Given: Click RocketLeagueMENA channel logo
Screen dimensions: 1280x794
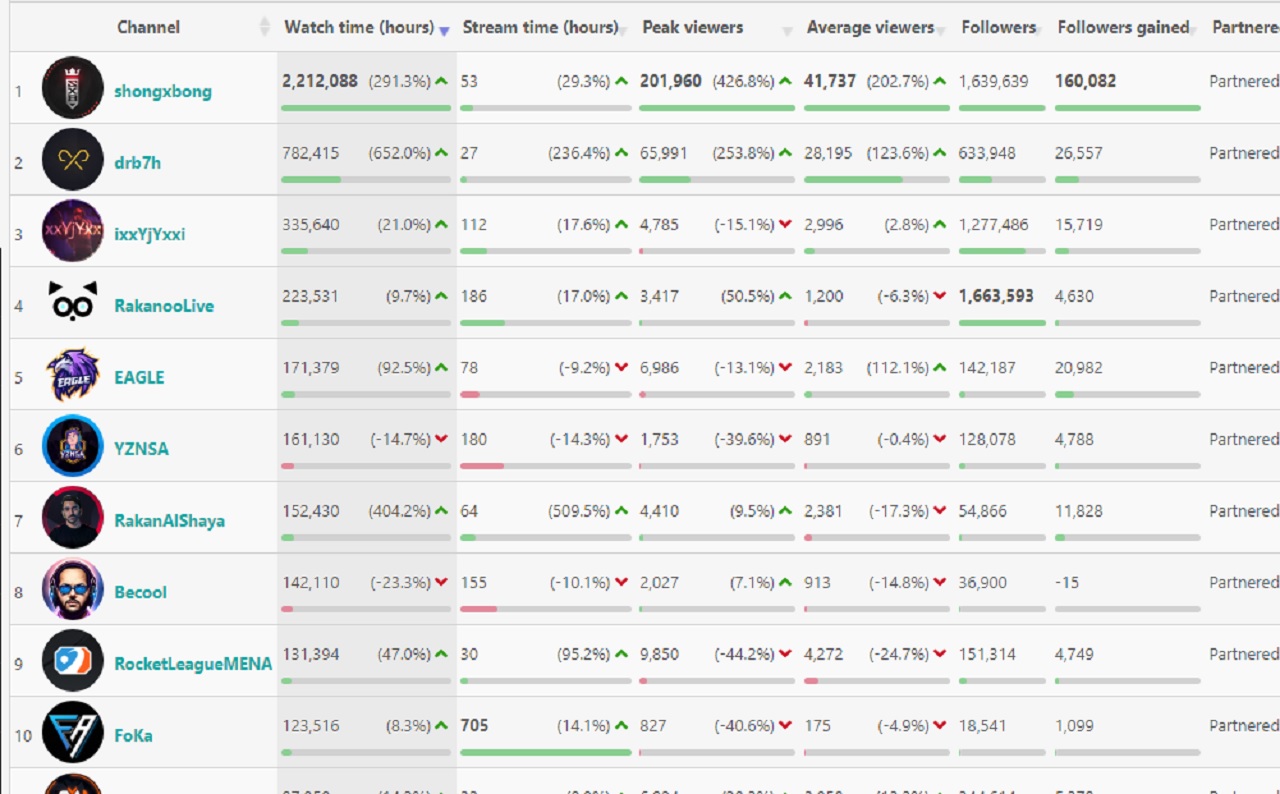Looking at the screenshot, I should (x=73, y=661).
